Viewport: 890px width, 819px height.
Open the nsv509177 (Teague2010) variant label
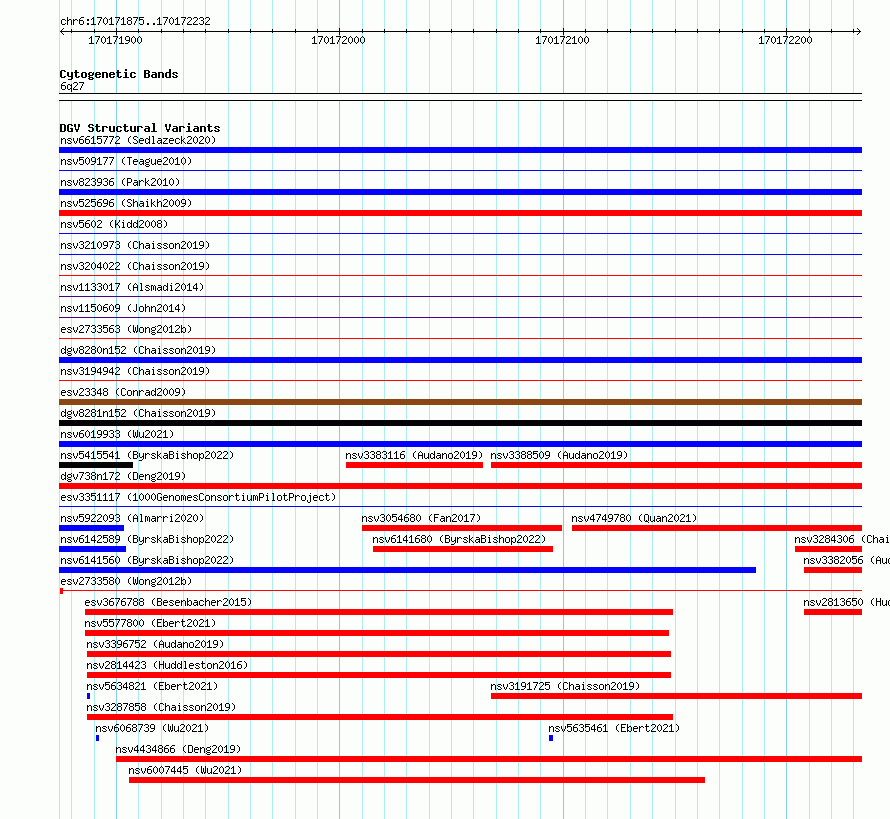126,161
